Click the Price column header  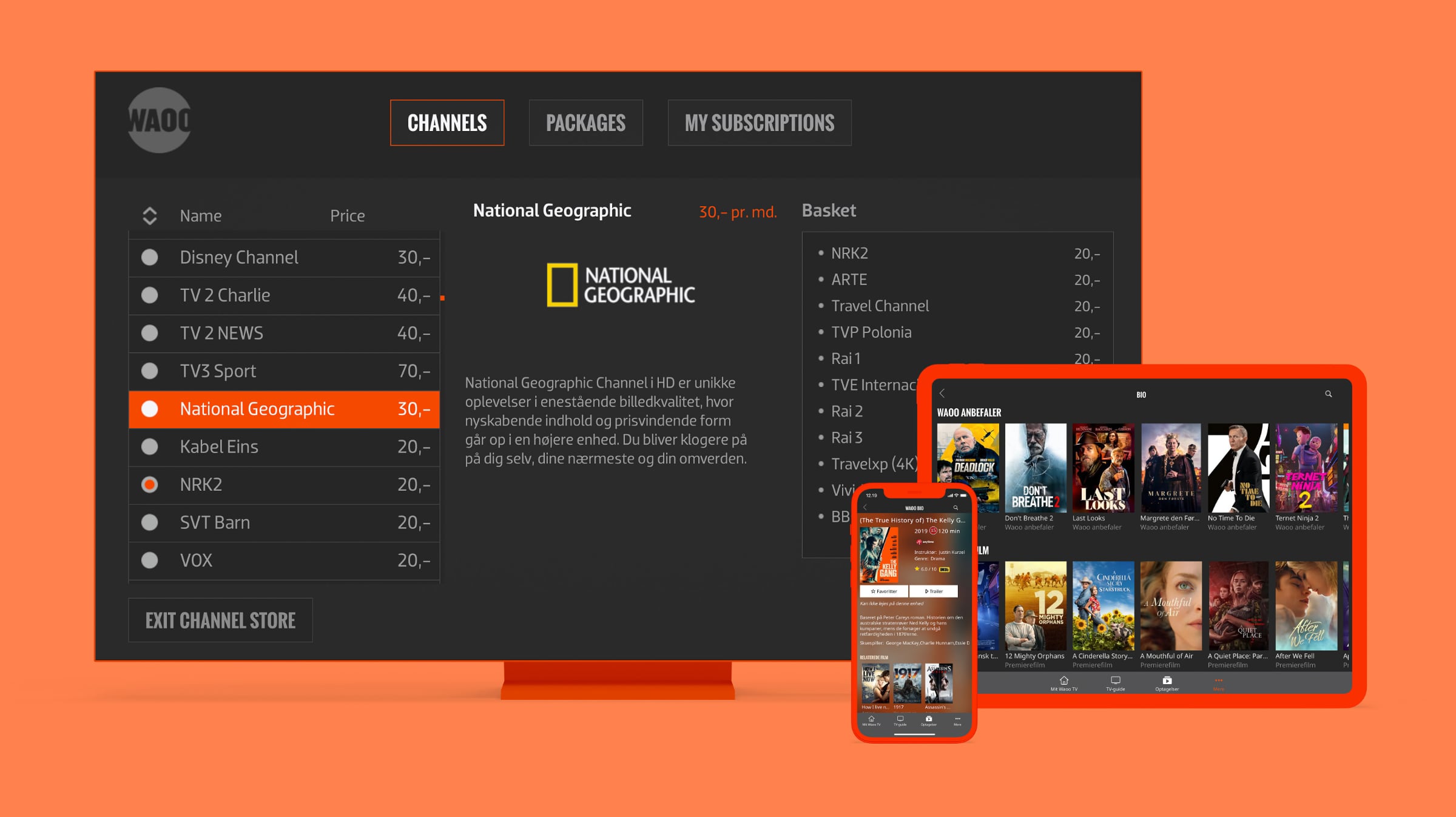pos(348,216)
